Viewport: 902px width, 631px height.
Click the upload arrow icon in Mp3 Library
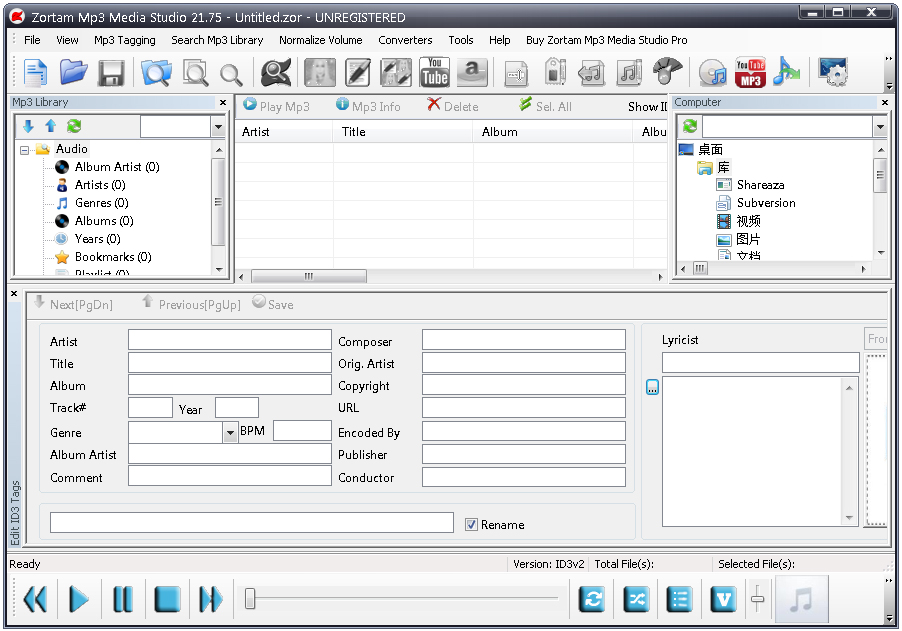[x=51, y=126]
